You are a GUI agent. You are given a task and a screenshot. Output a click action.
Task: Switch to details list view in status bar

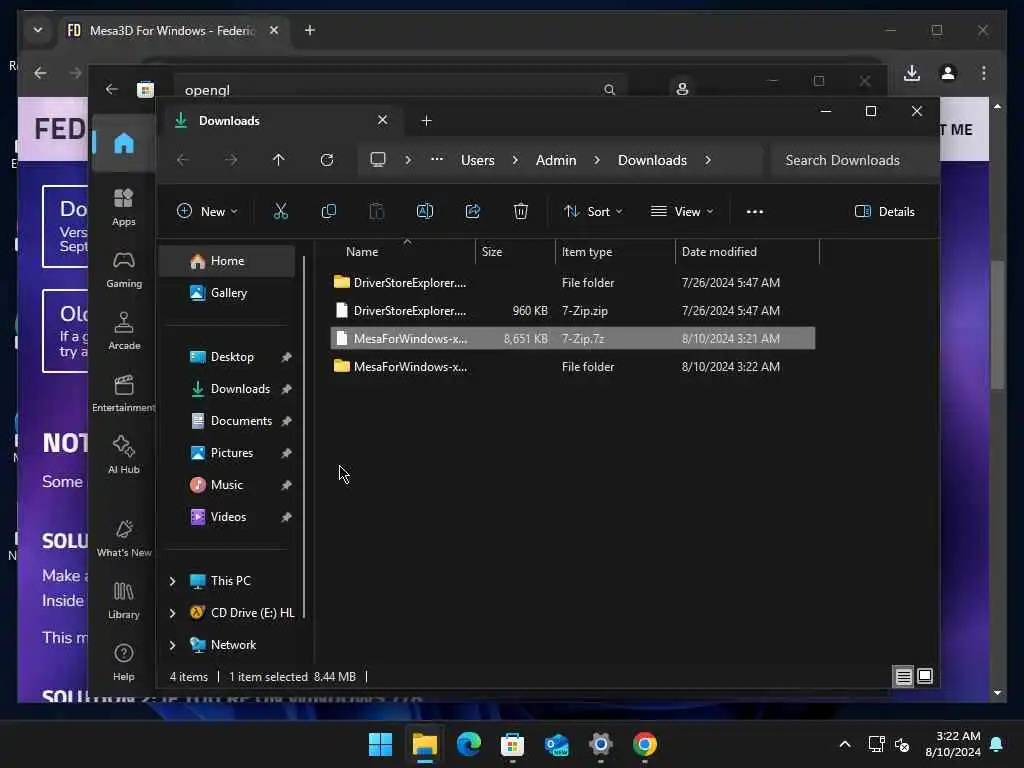[x=903, y=677]
